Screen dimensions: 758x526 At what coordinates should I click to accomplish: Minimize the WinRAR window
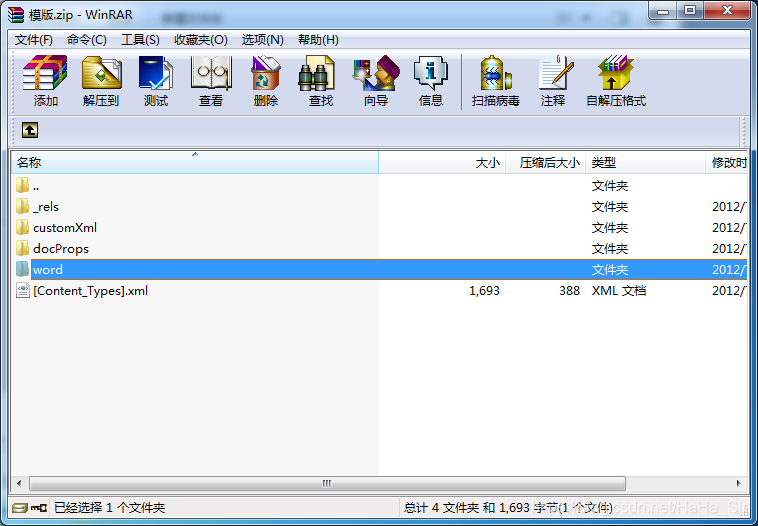click(663, 11)
